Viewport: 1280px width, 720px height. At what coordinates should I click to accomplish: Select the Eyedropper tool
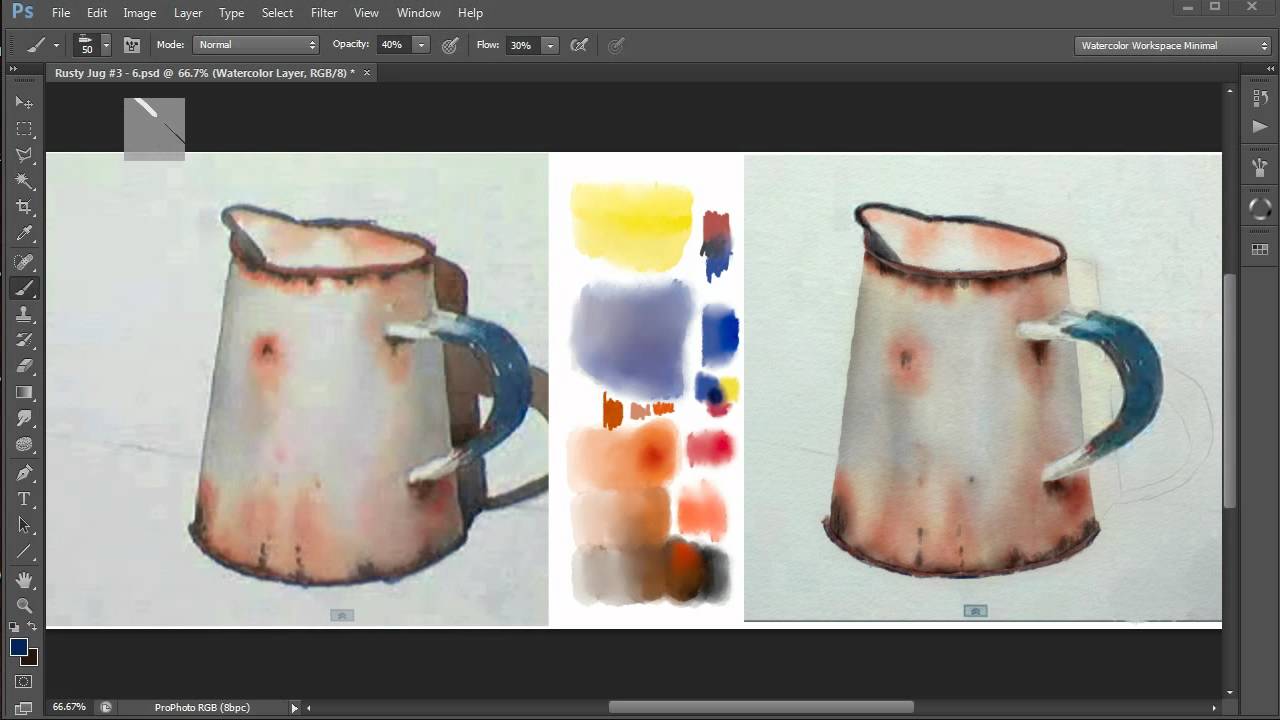click(x=24, y=234)
